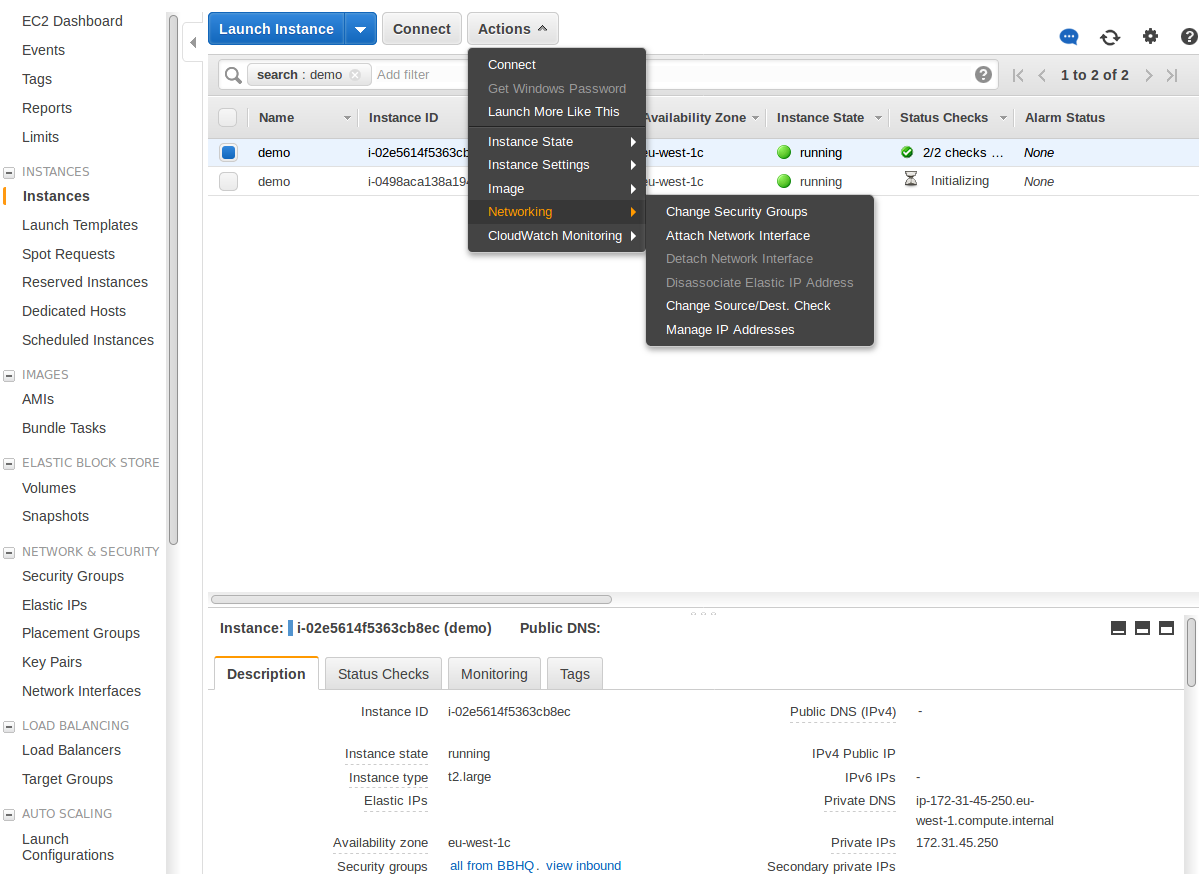Click the search filter help icon
Image resolution: width=1203 pixels, height=882 pixels.
983,75
